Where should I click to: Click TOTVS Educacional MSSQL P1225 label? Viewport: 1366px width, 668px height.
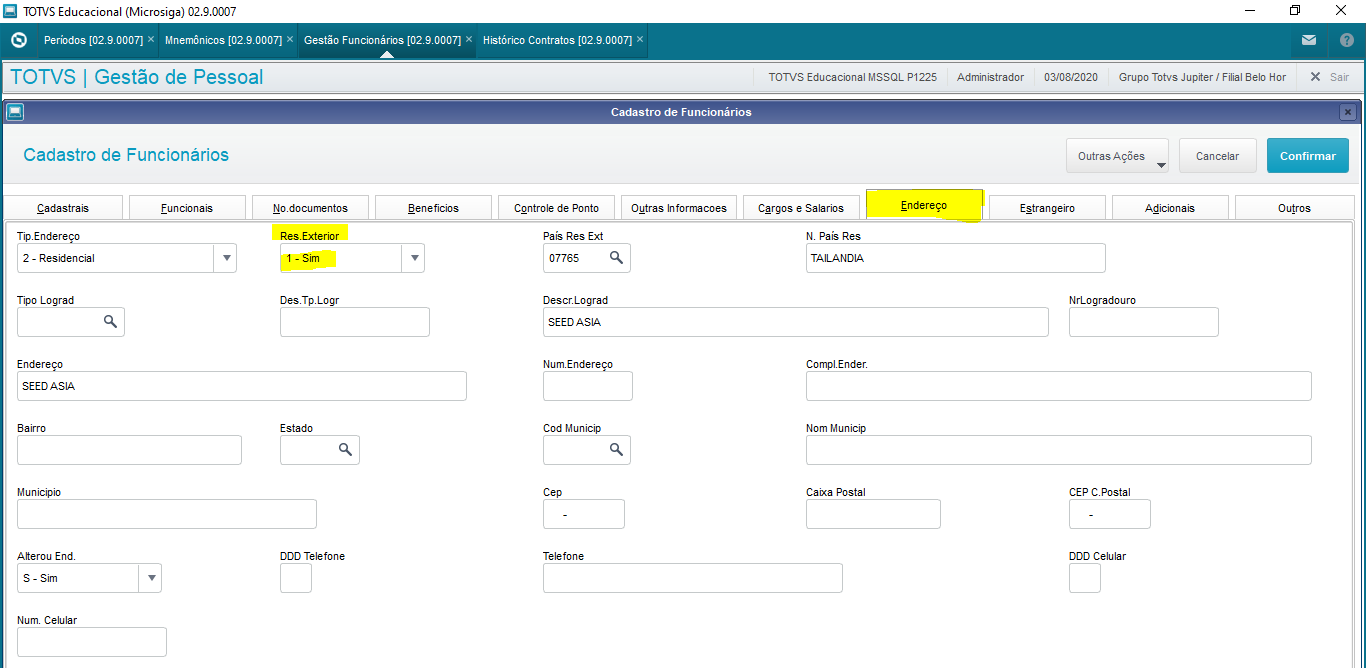click(x=852, y=77)
